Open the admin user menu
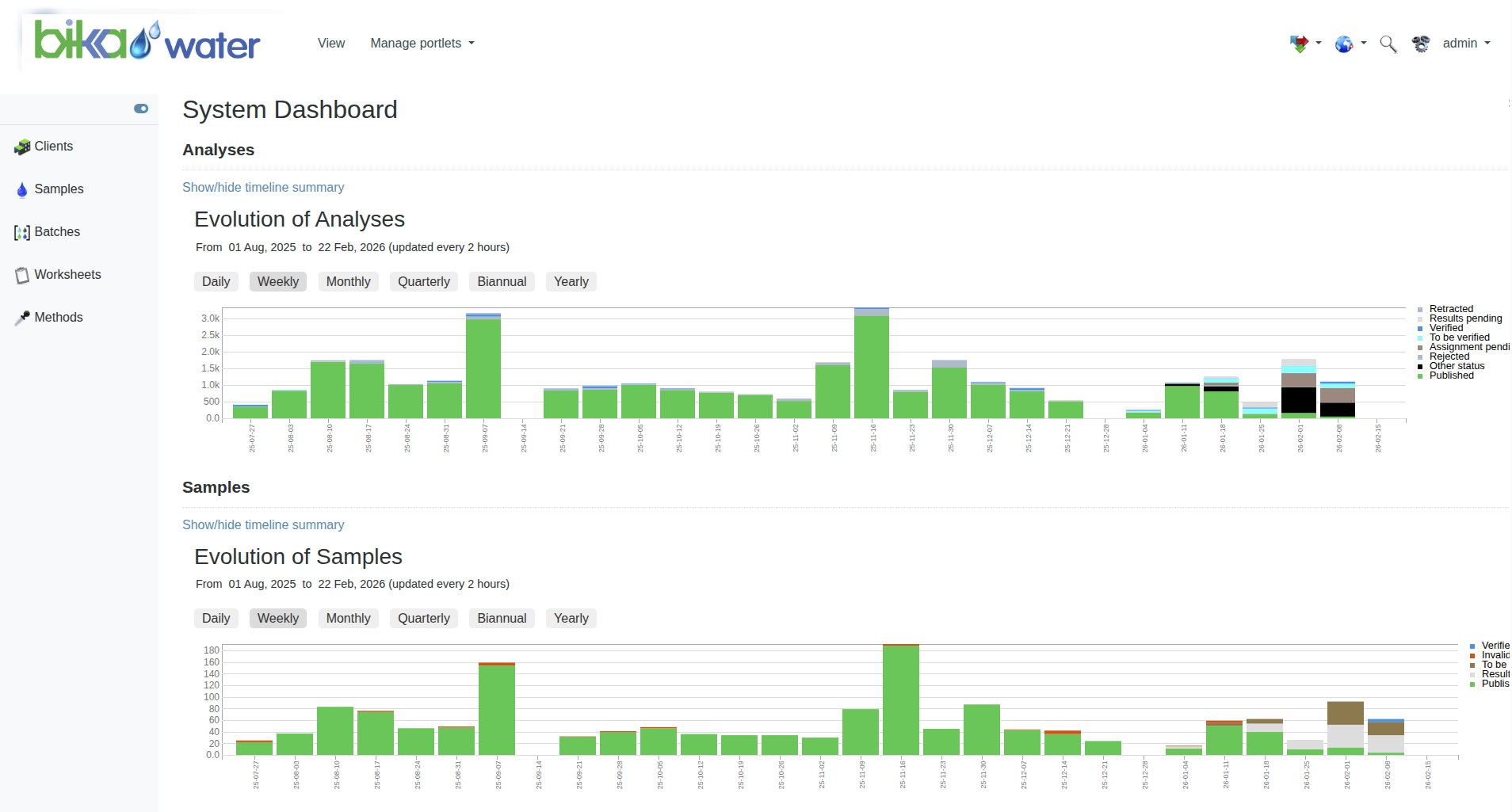Image resolution: width=1512 pixels, height=812 pixels. tap(1465, 44)
